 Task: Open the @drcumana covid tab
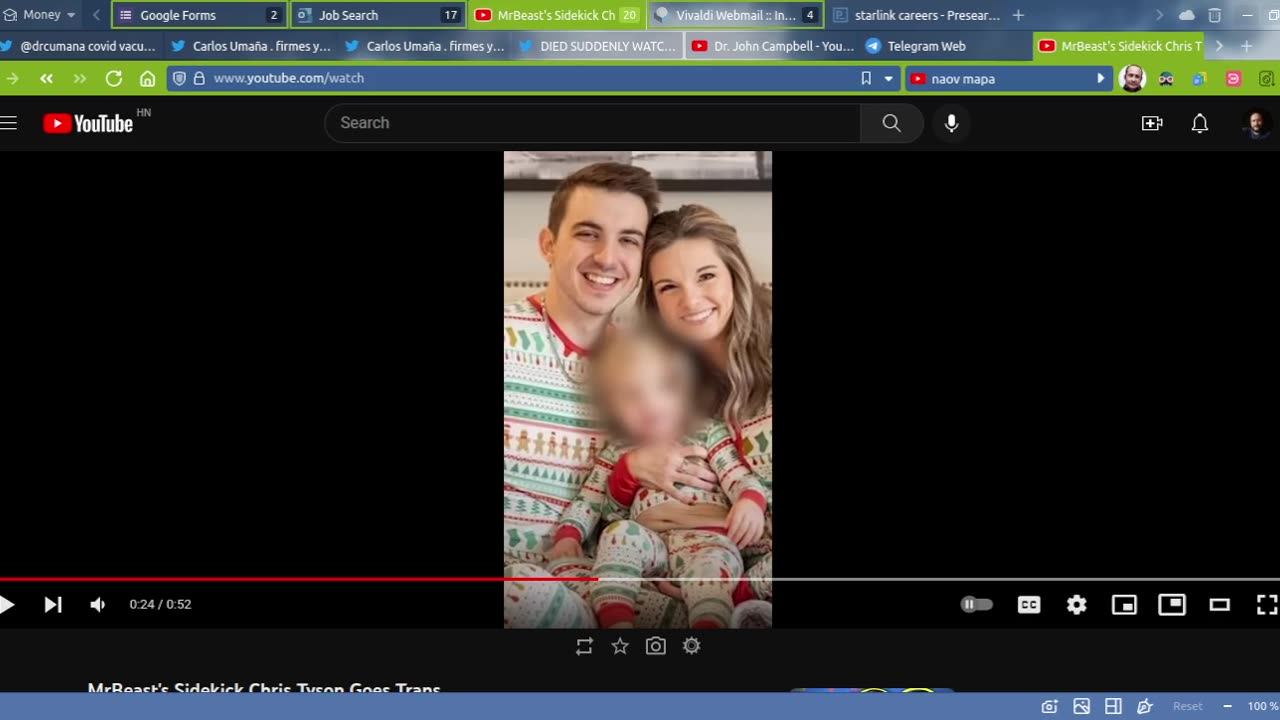[79, 46]
